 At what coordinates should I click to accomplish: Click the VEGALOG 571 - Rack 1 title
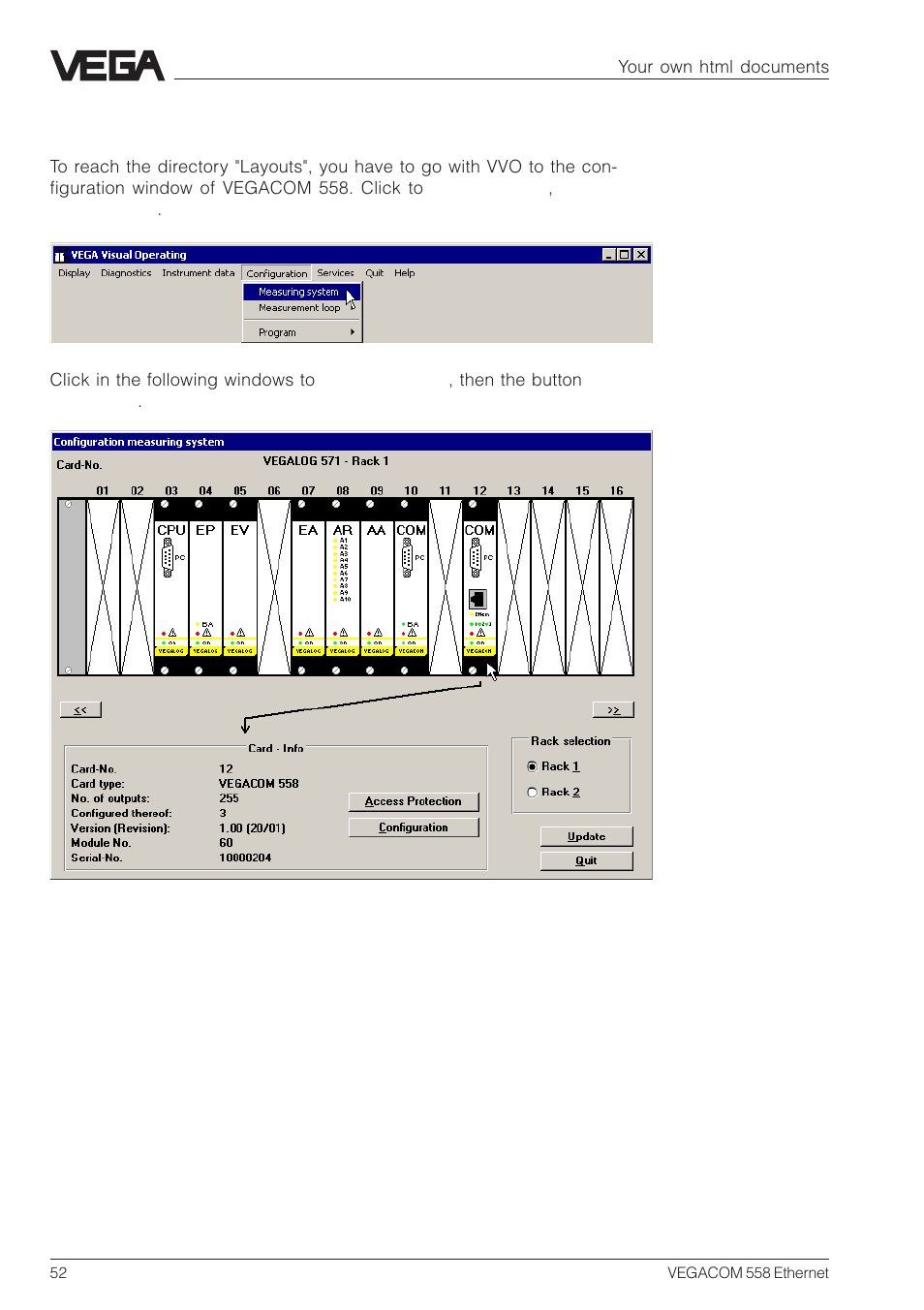coord(326,461)
